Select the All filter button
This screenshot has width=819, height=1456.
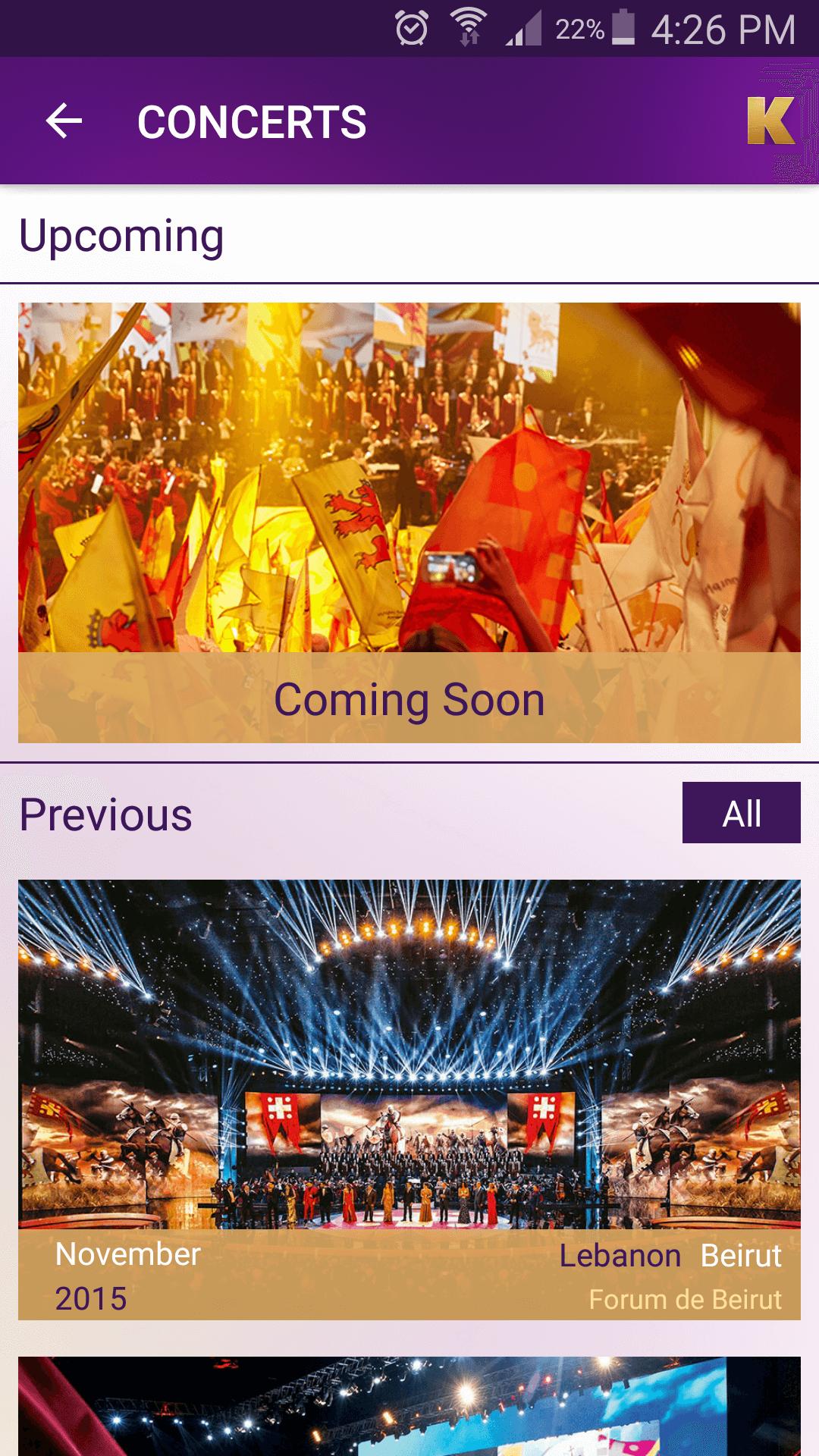tap(742, 813)
